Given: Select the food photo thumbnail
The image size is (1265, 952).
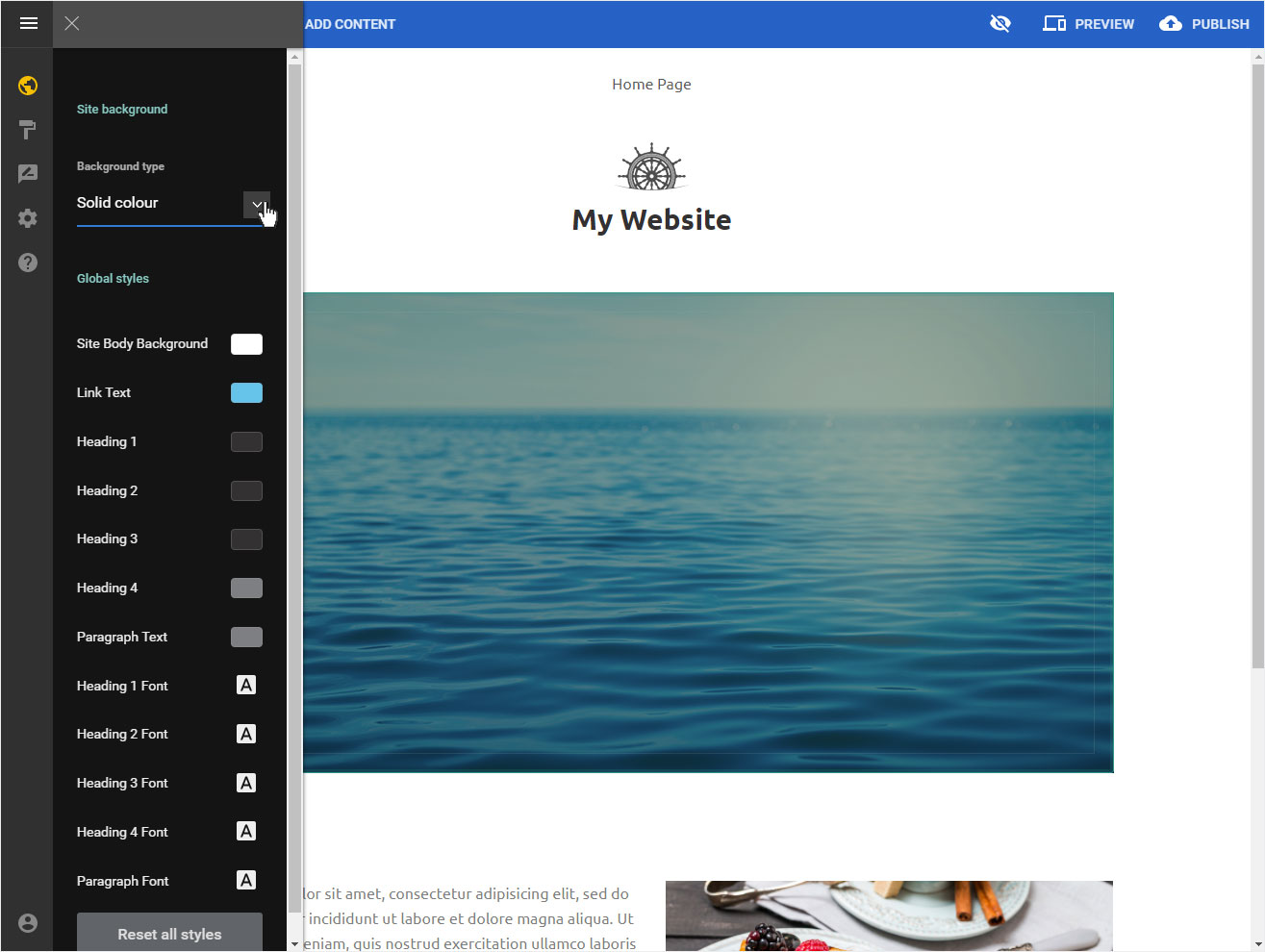Looking at the screenshot, I should click(x=889, y=915).
